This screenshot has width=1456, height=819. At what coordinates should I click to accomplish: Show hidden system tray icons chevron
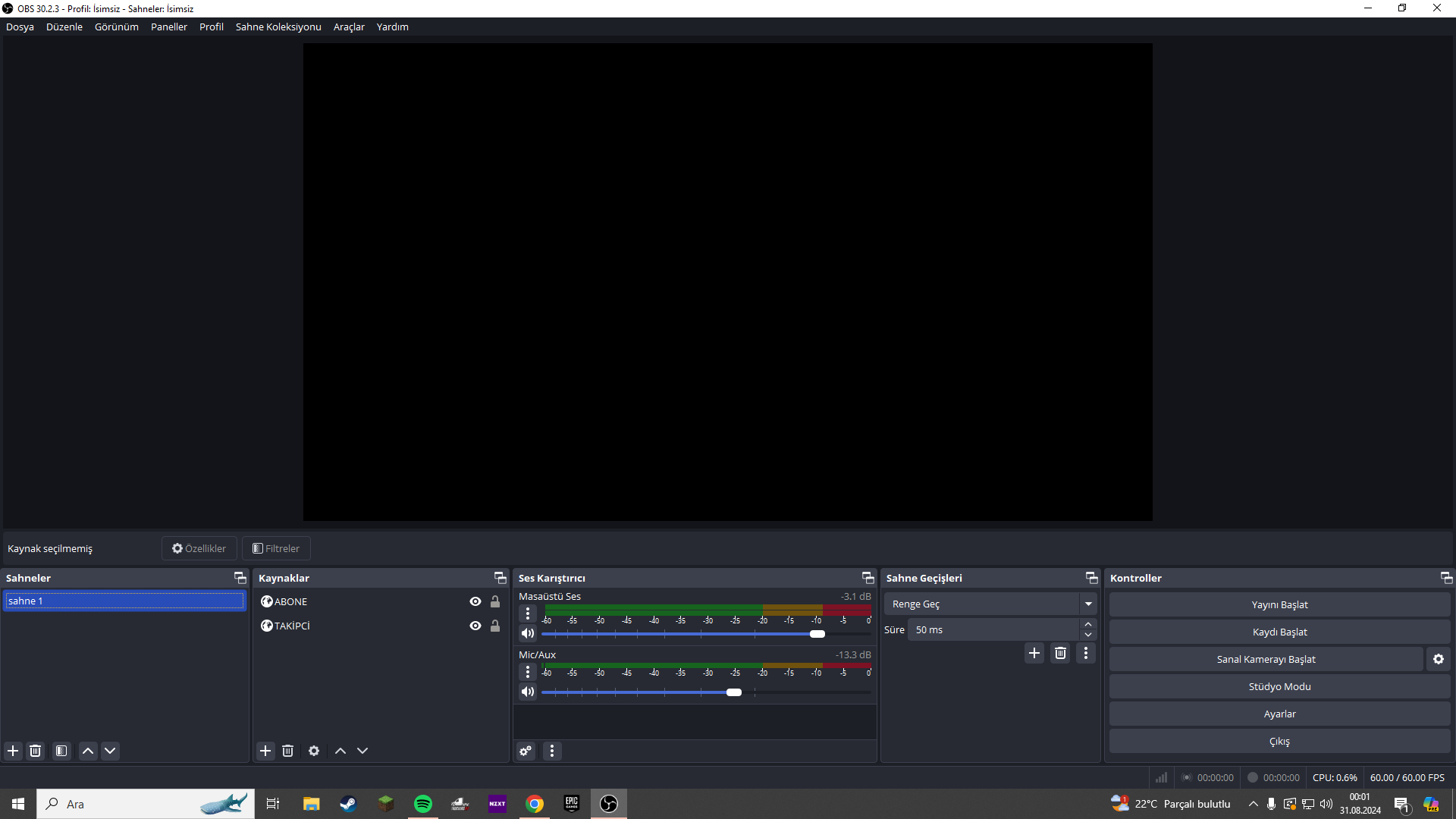point(1253,804)
